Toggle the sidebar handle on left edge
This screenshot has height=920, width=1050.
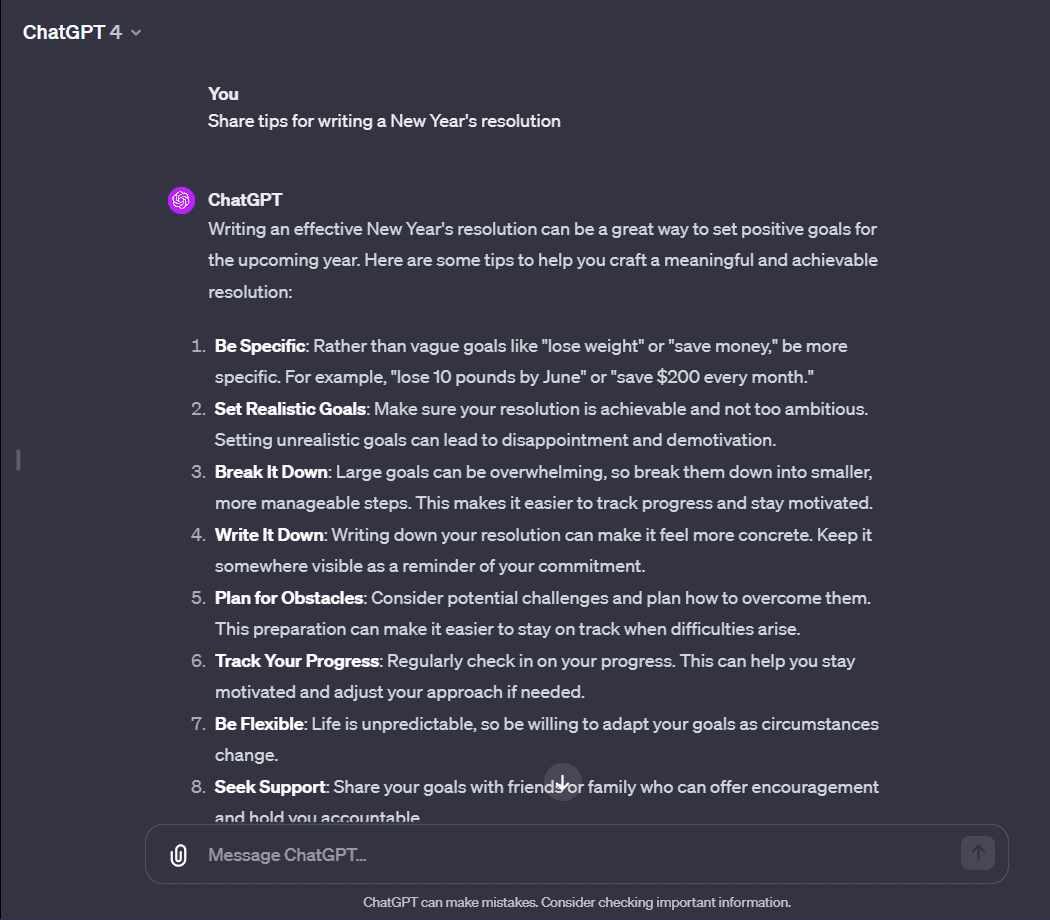tap(18, 460)
